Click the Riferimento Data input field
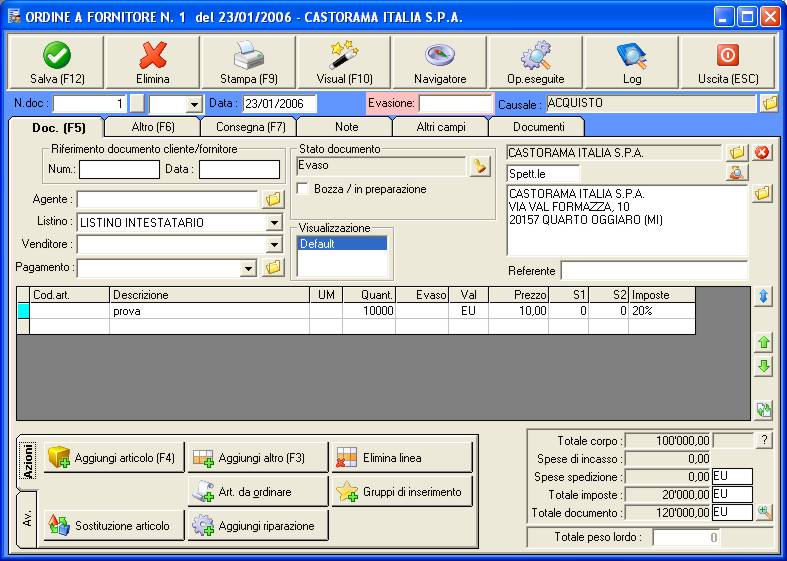The height and width of the screenshot is (561, 787). pos(239,170)
